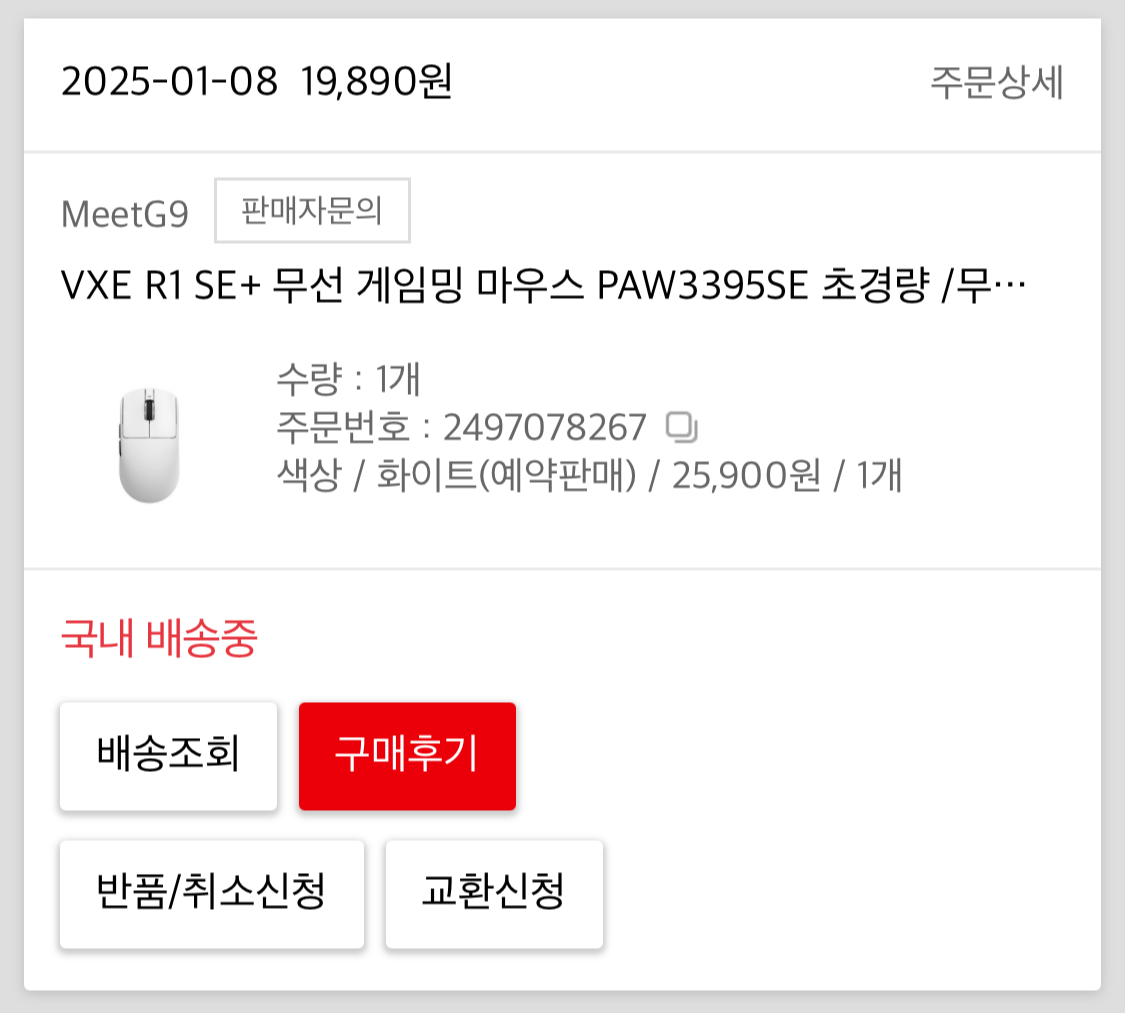Copy the order number with the copy icon
The width and height of the screenshot is (1125, 1013).
click(x=681, y=427)
